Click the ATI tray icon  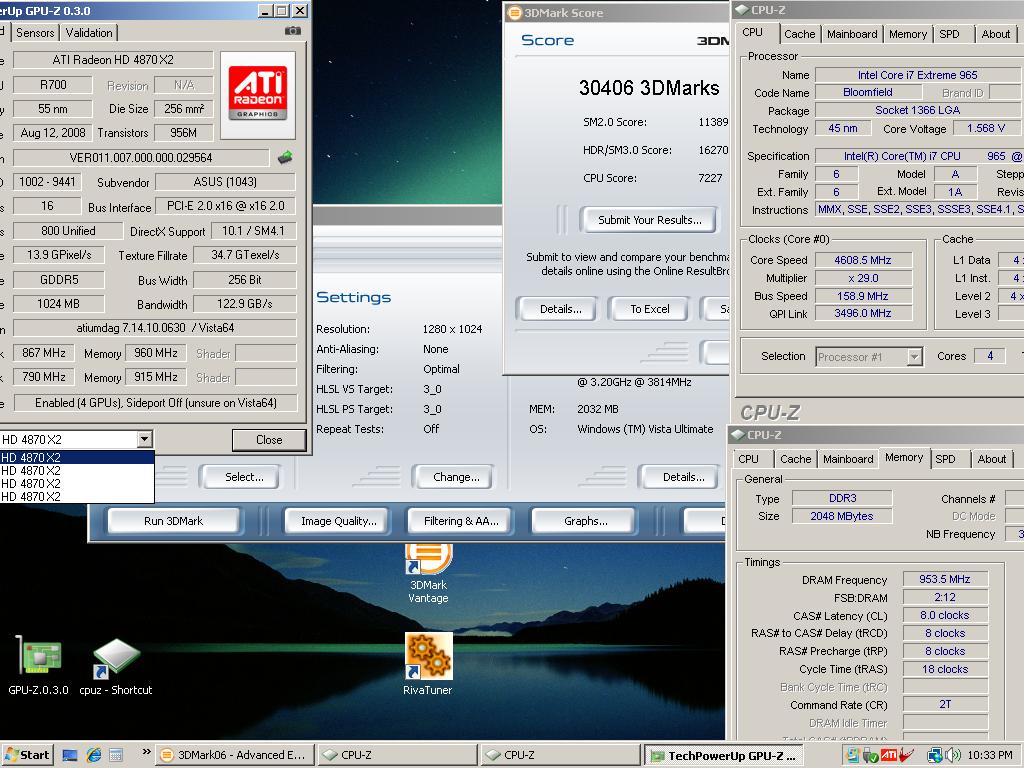(889, 756)
